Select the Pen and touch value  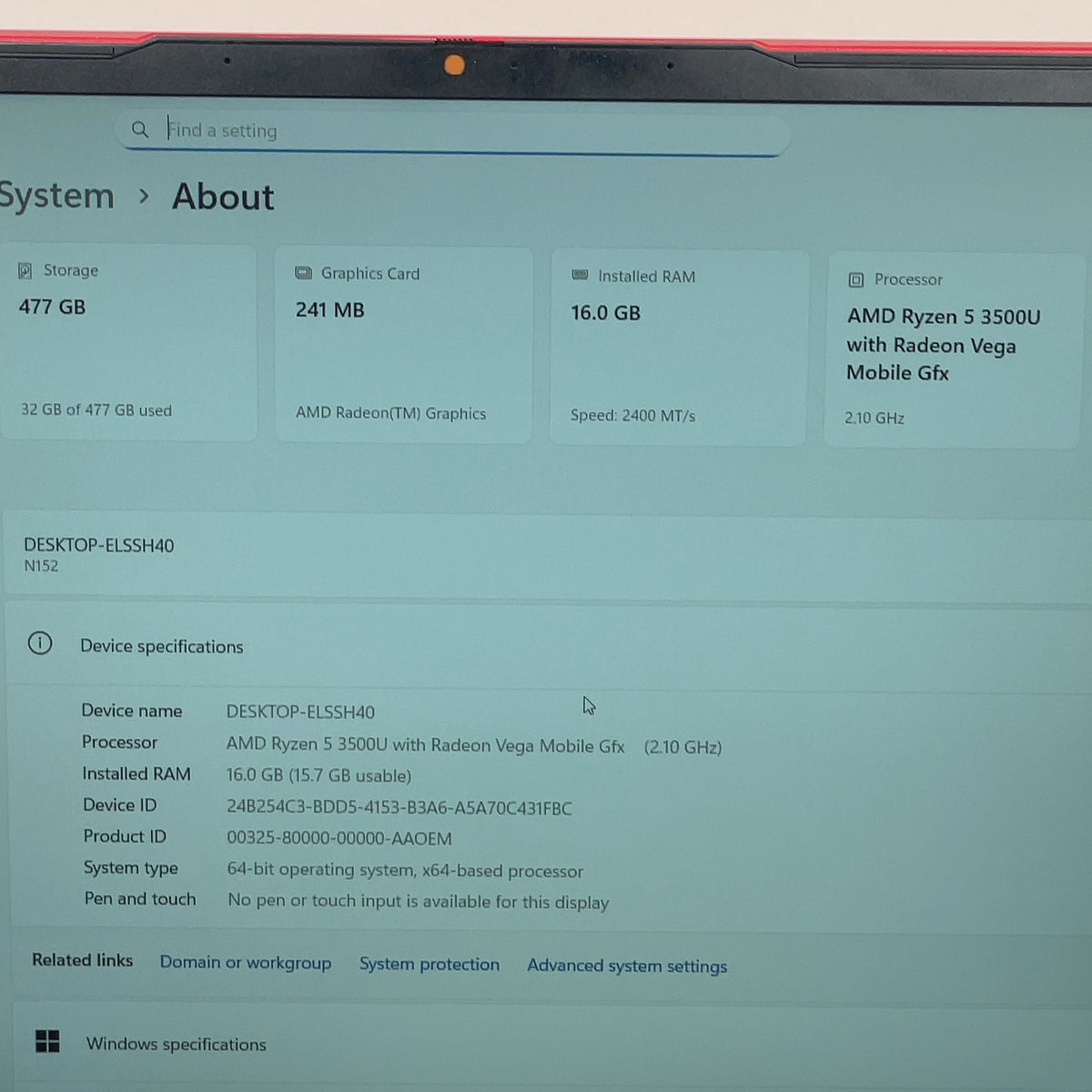(418, 901)
